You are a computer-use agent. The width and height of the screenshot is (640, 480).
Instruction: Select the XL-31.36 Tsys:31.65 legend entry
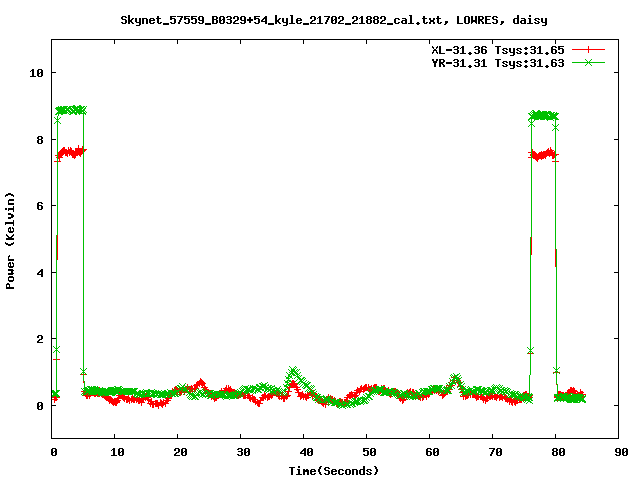498,50
